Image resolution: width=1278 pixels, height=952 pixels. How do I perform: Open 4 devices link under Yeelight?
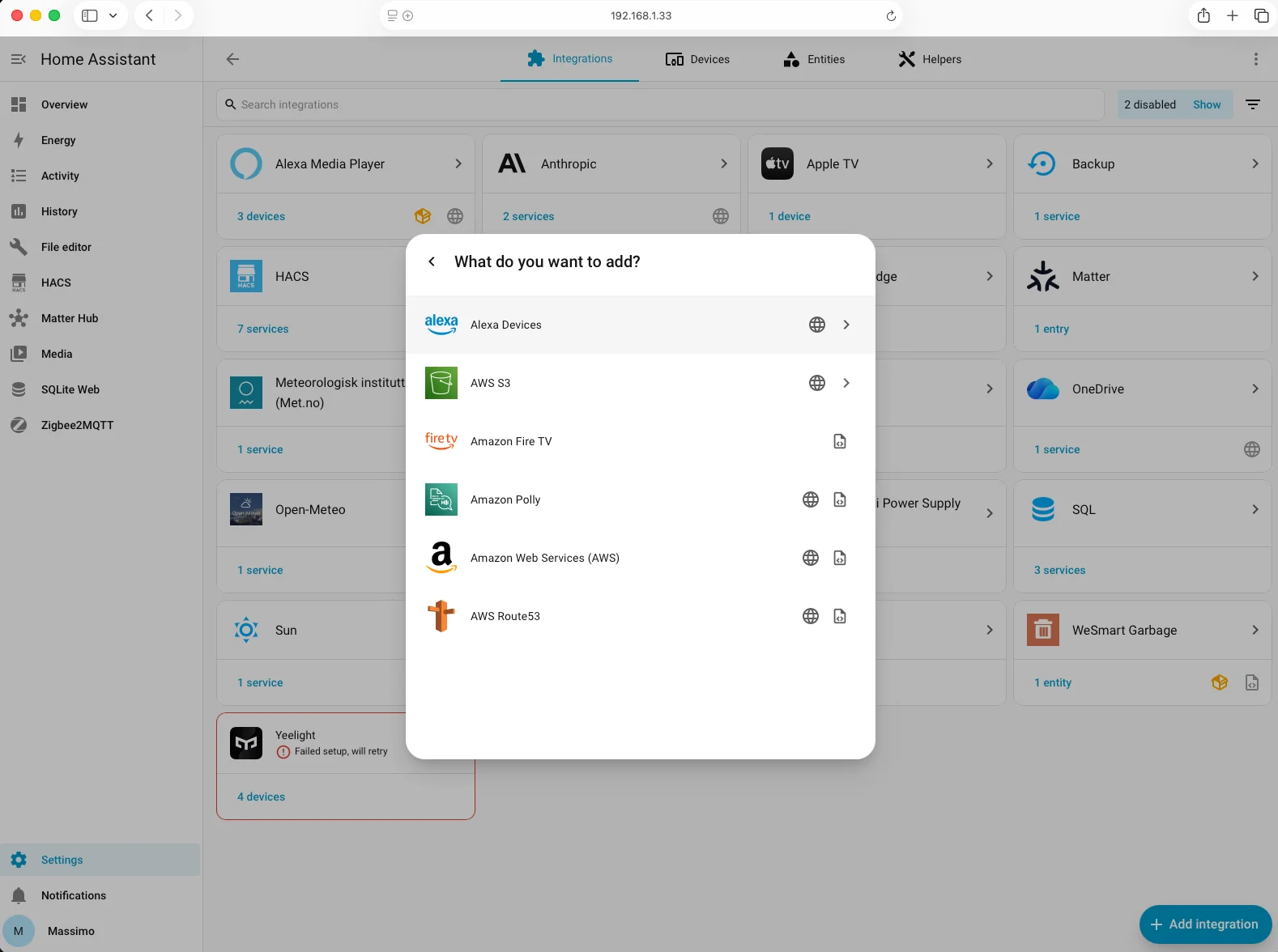click(x=261, y=797)
